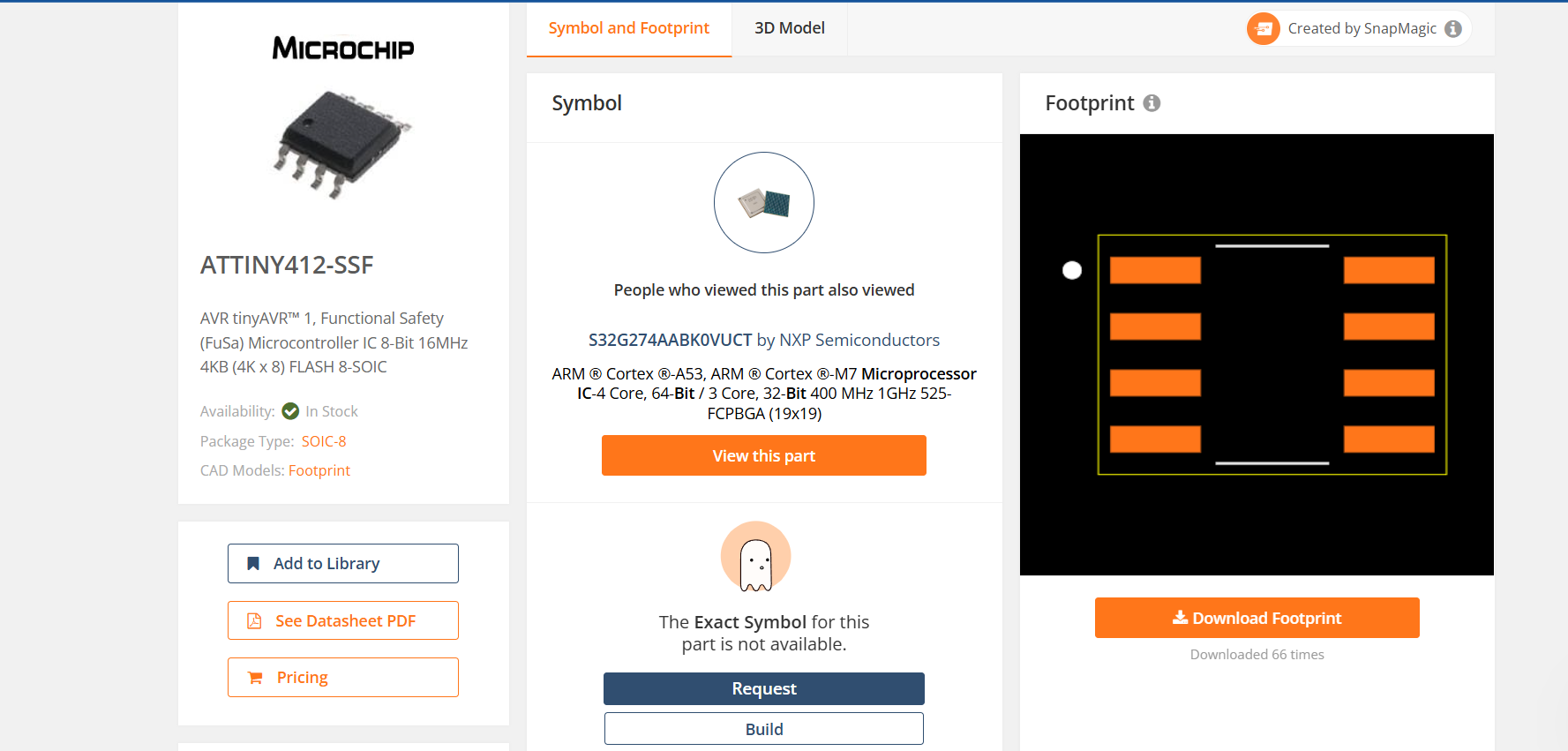
Task: Click the Created by SnapMagic label
Action: pyautogui.click(x=1362, y=29)
